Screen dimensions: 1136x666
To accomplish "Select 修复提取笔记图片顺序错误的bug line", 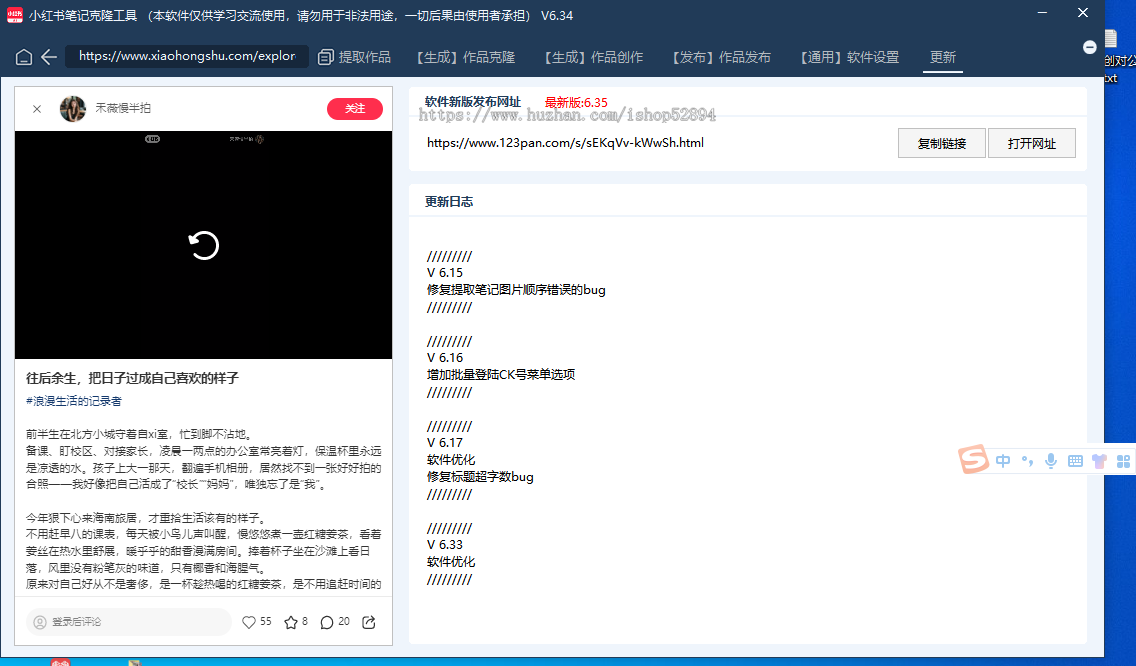I will pyautogui.click(x=516, y=290).
